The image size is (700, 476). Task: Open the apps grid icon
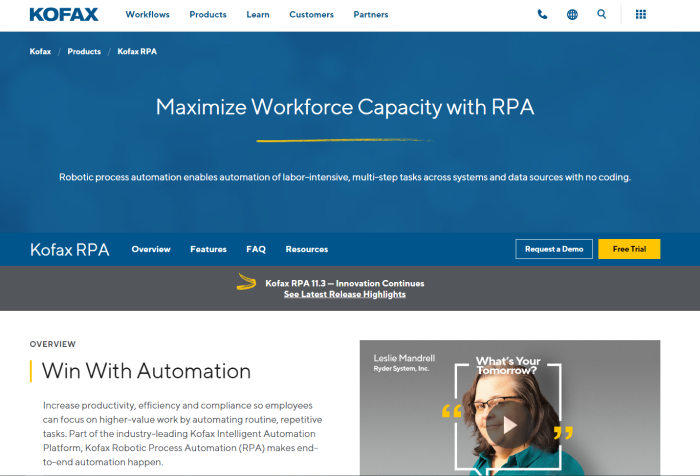coord(641,15)
